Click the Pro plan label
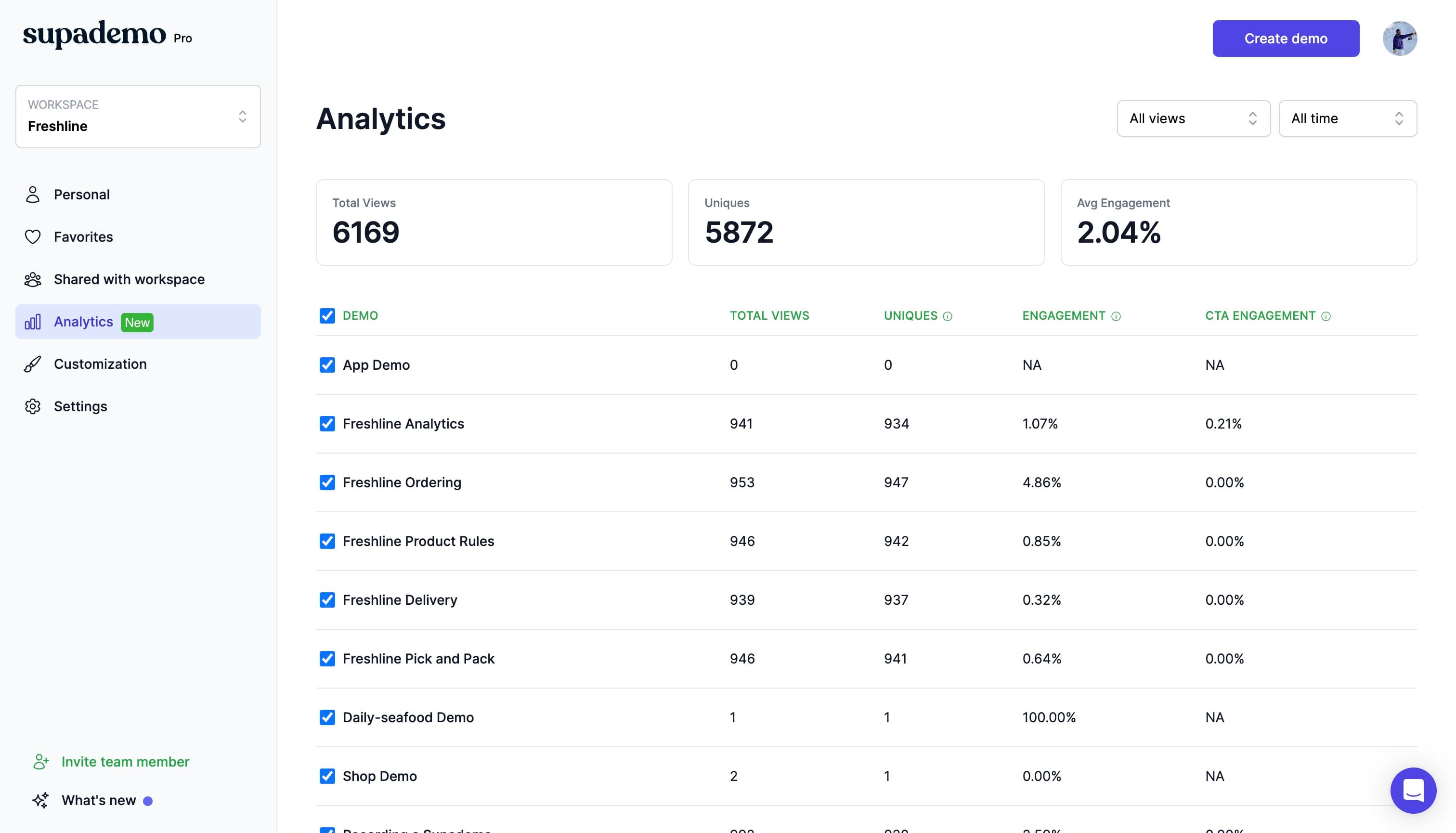The width and height of the screenshot is (1456, 833). [x=182, y=39]
